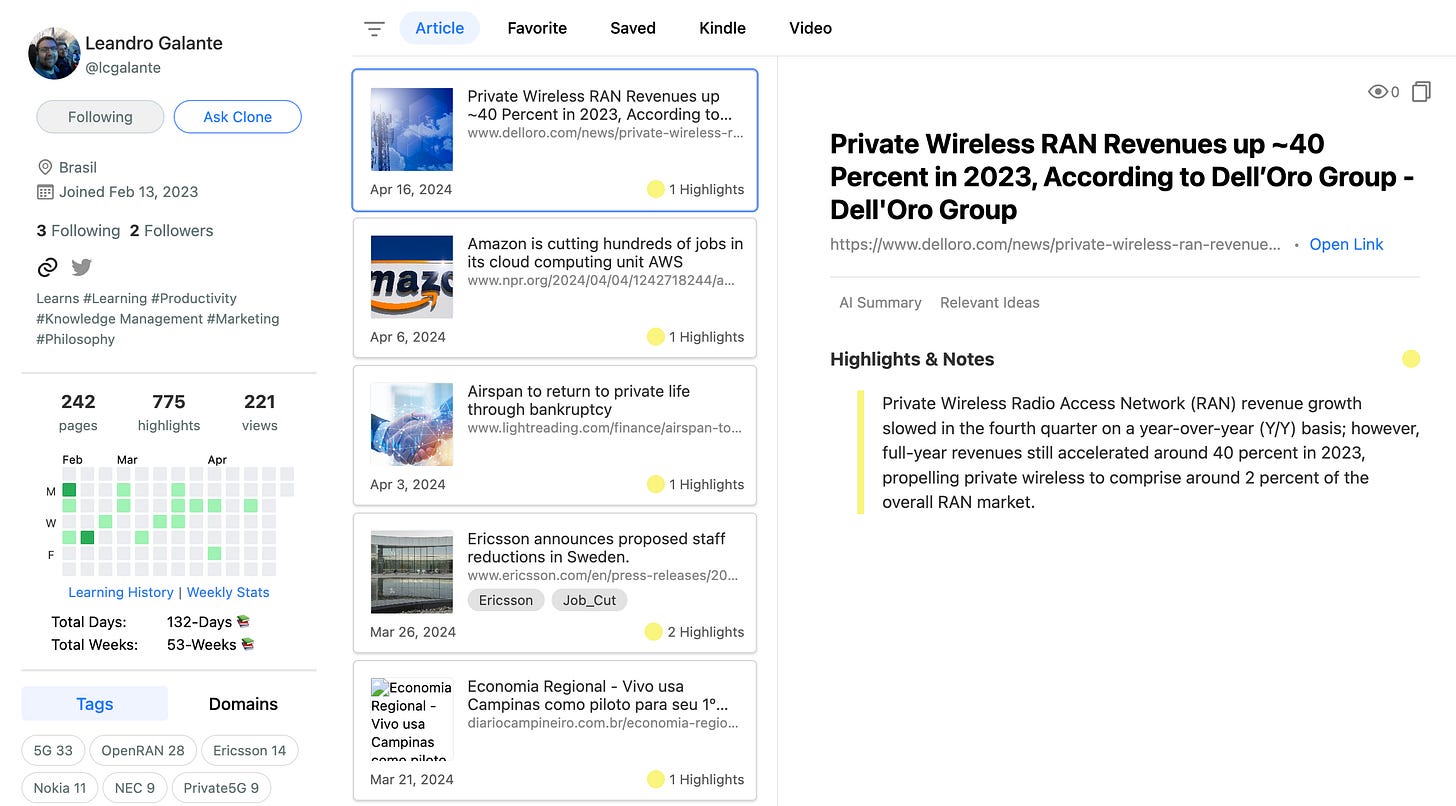Viewport: 1456px width, 806px height.
Task: Select the Video tab
Action: pyautogui.click(x=811, y=28)
